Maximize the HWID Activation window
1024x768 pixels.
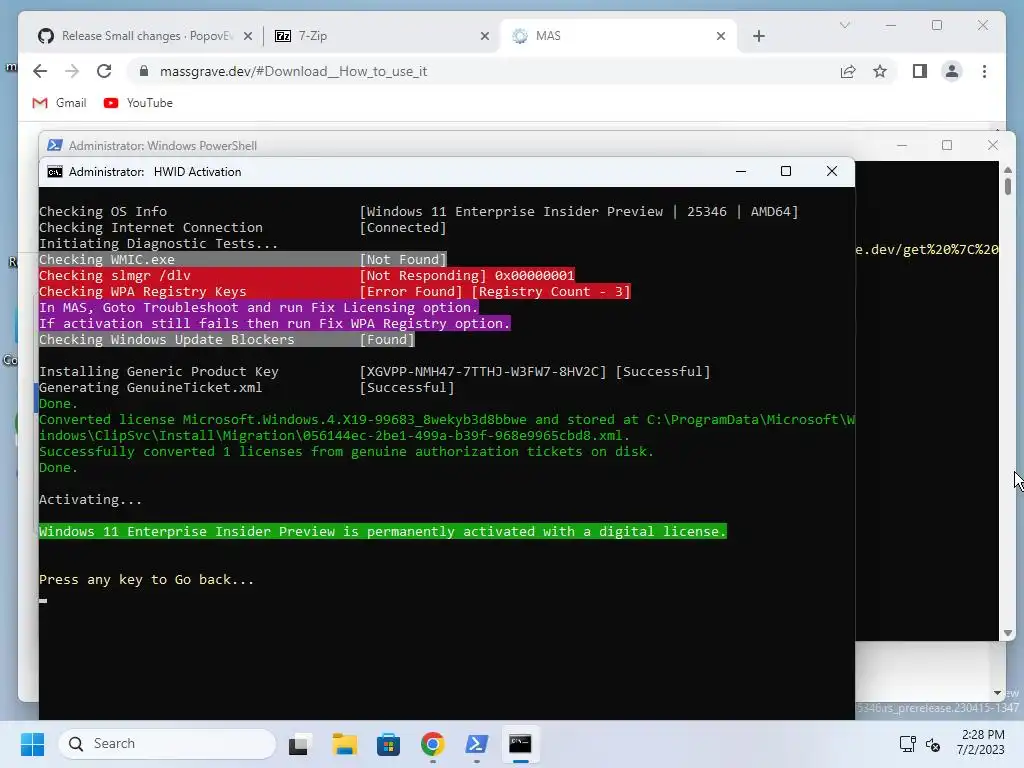point(786,171)
